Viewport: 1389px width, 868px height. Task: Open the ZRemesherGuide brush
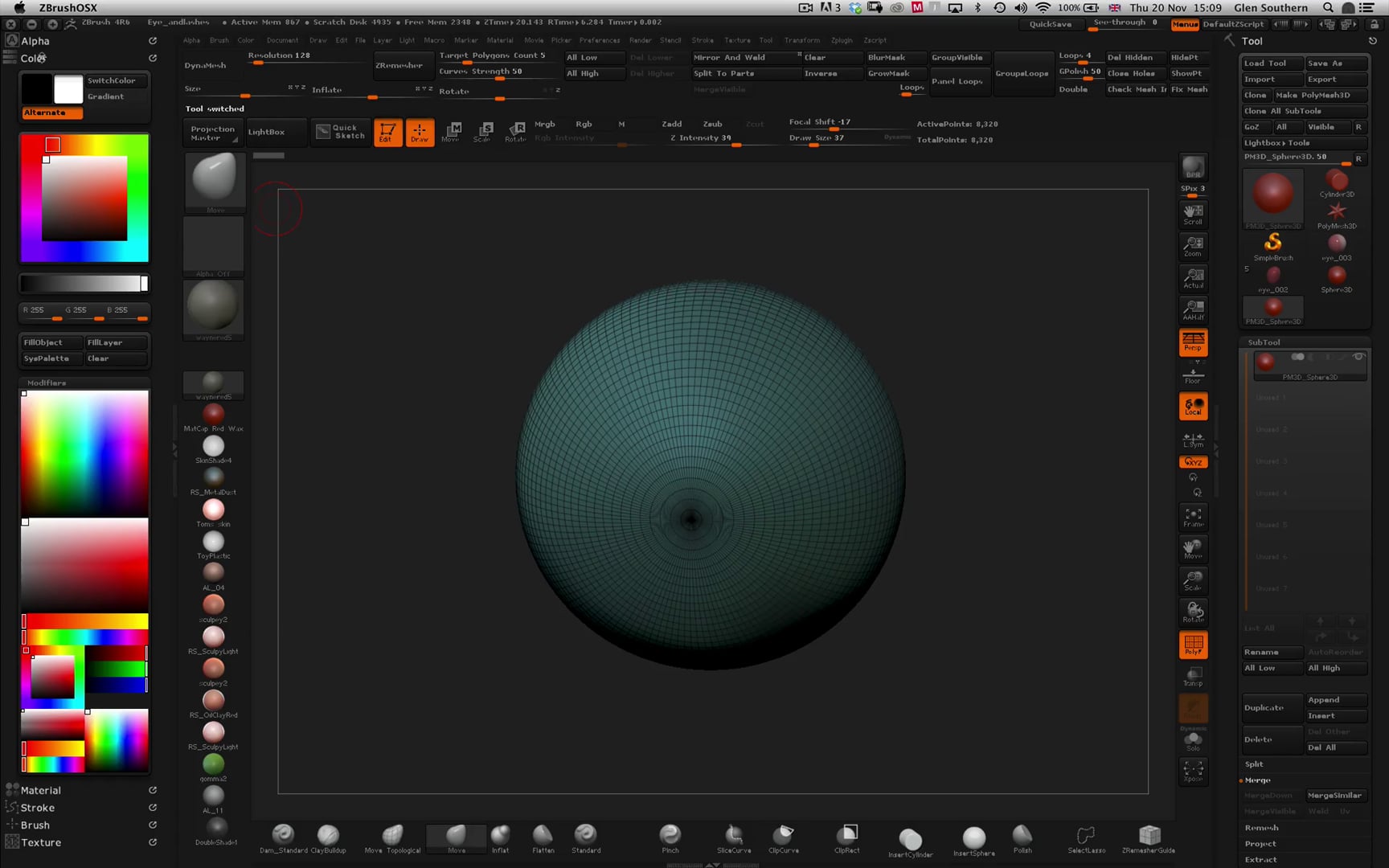(1149, 836)
